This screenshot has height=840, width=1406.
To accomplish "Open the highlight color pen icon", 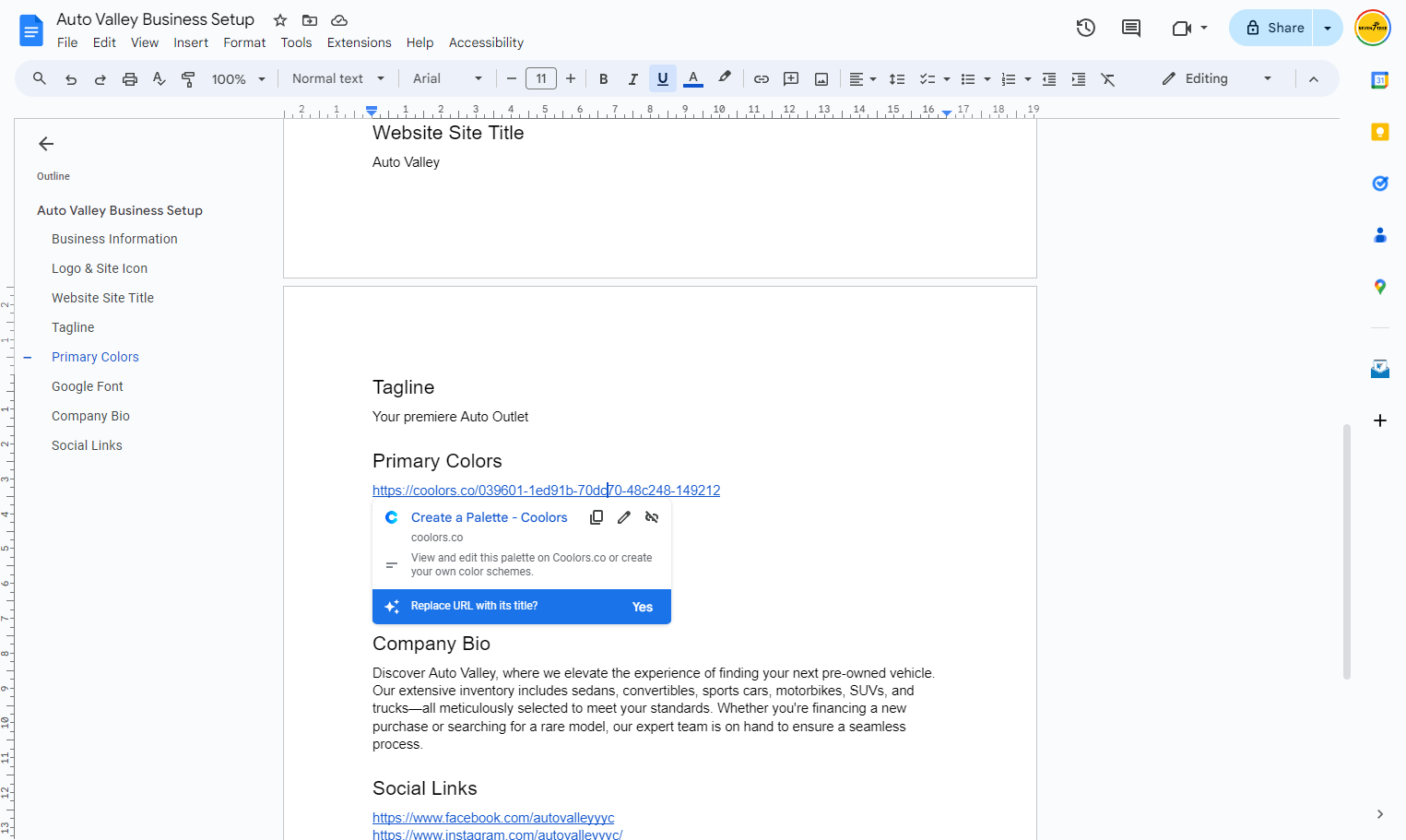I will click(x=725, y=78).
